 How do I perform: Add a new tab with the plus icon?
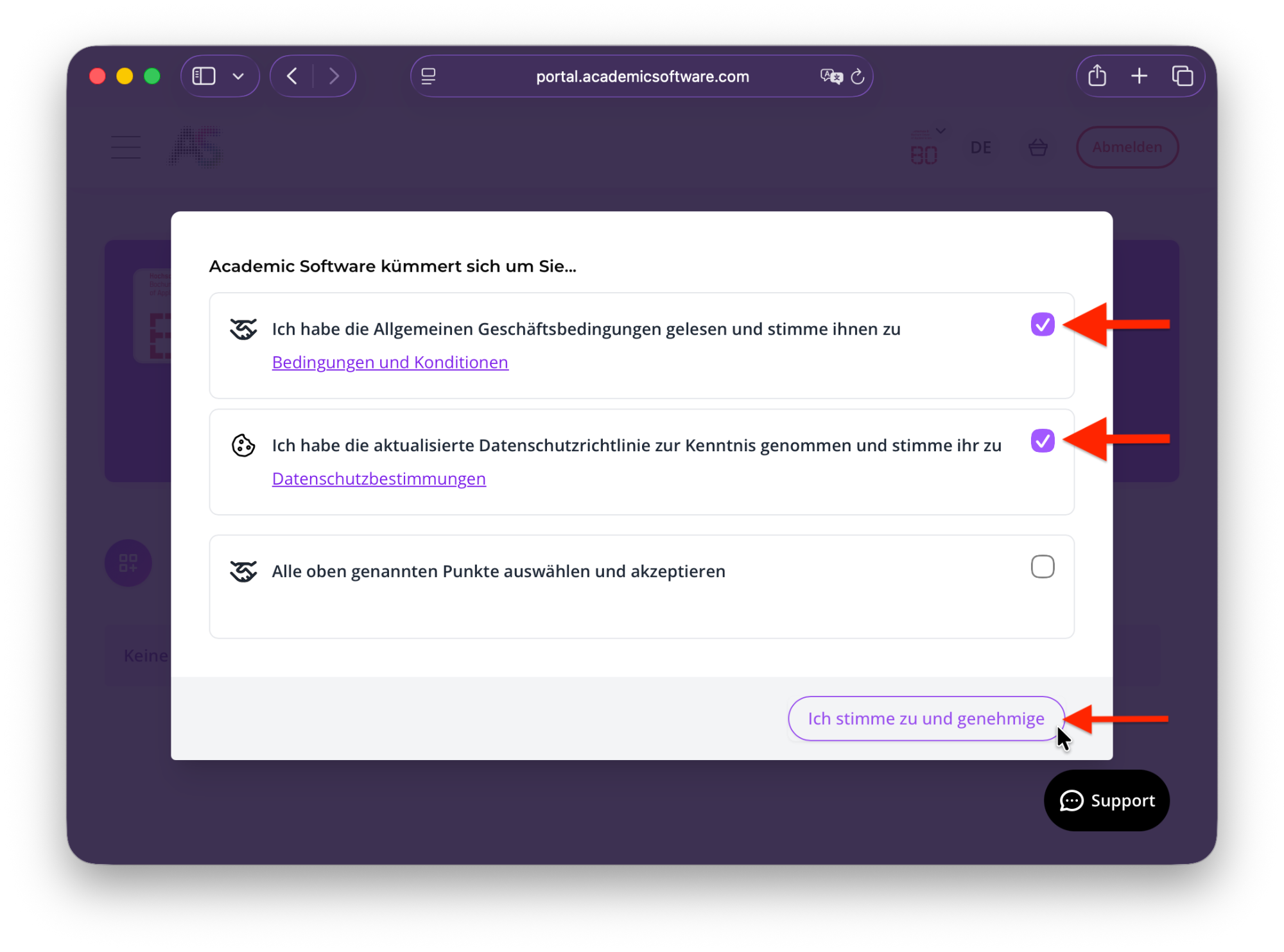tap(1140, 76)
